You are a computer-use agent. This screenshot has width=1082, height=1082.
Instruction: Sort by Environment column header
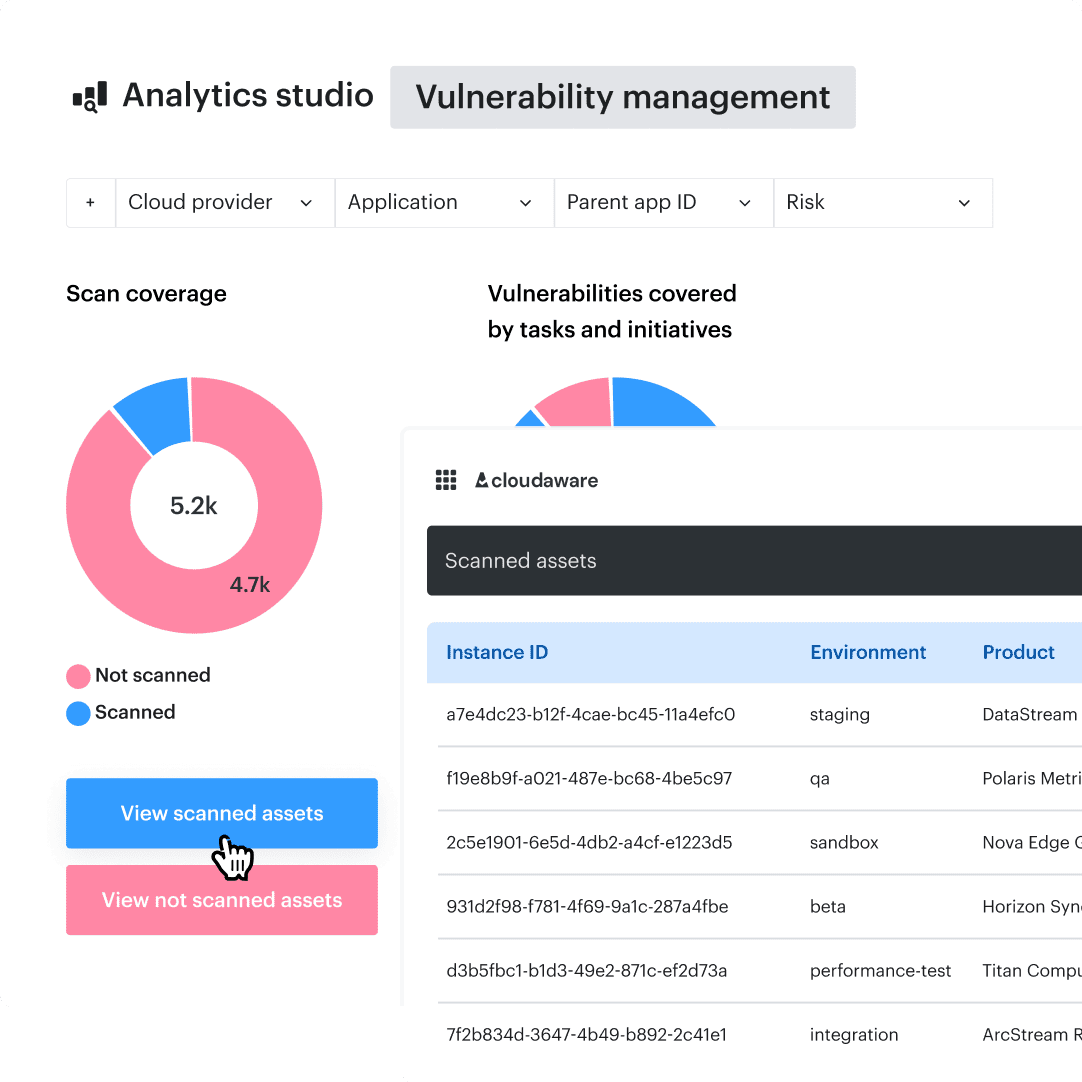[868, 652]
